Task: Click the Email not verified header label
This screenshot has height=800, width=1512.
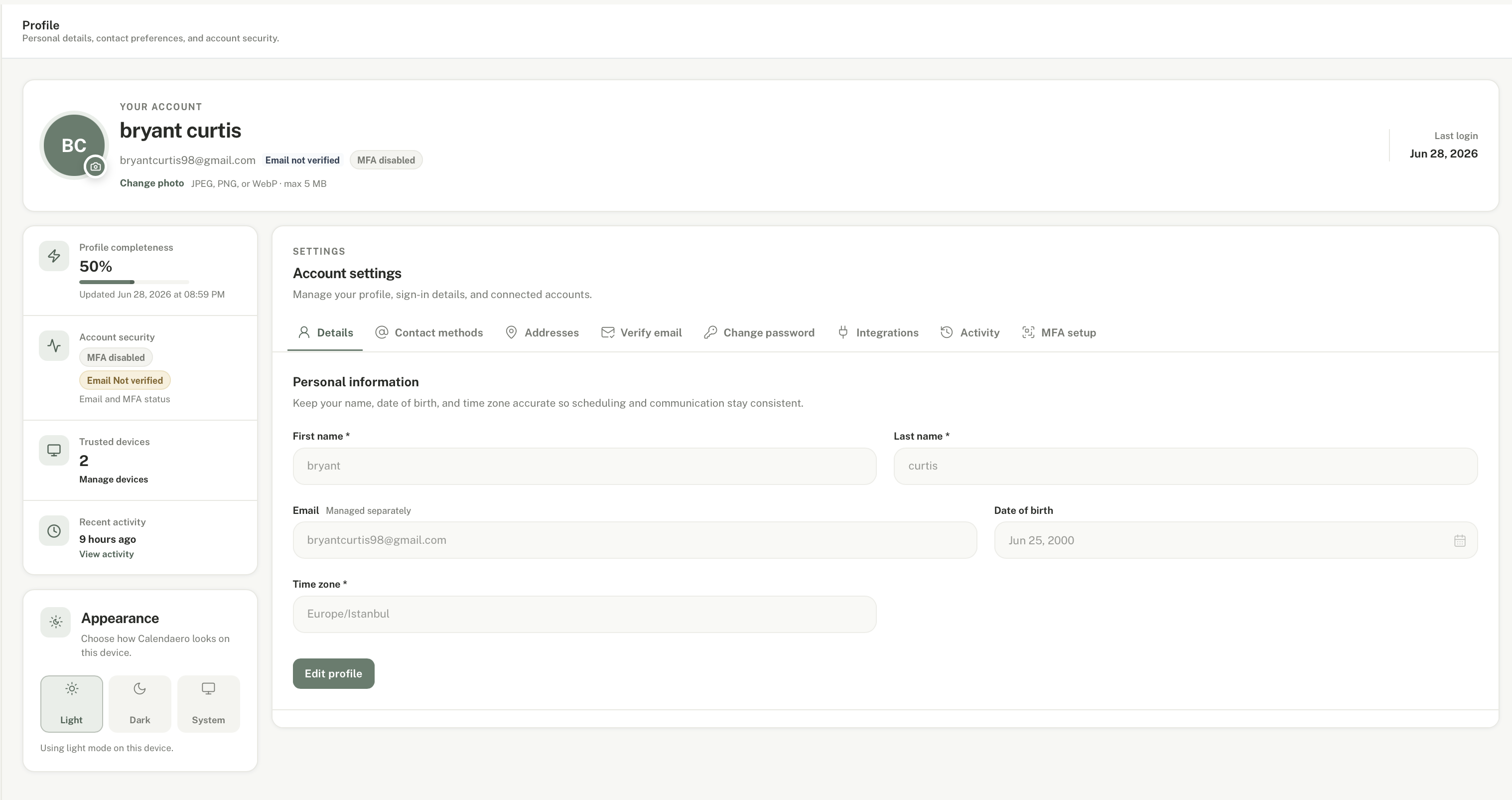Action: click(302, 160)
